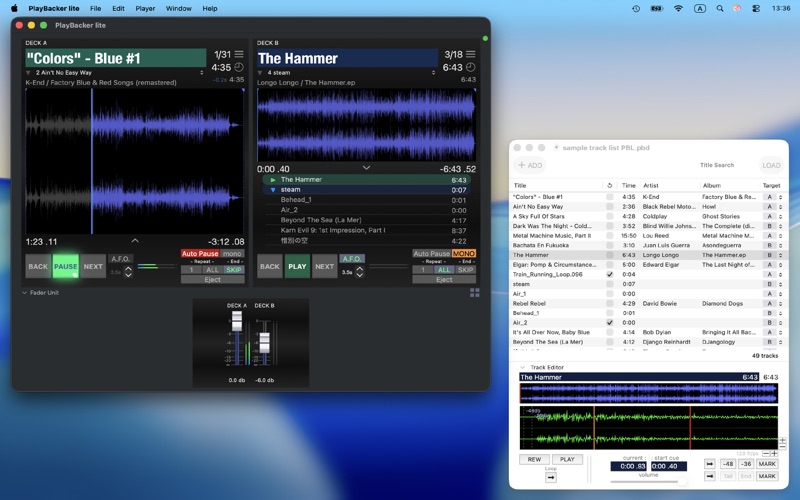Toggle MONO on Deck B
Image resolution: width=800 pixels, height=500 pixels.
coord(464,254)
